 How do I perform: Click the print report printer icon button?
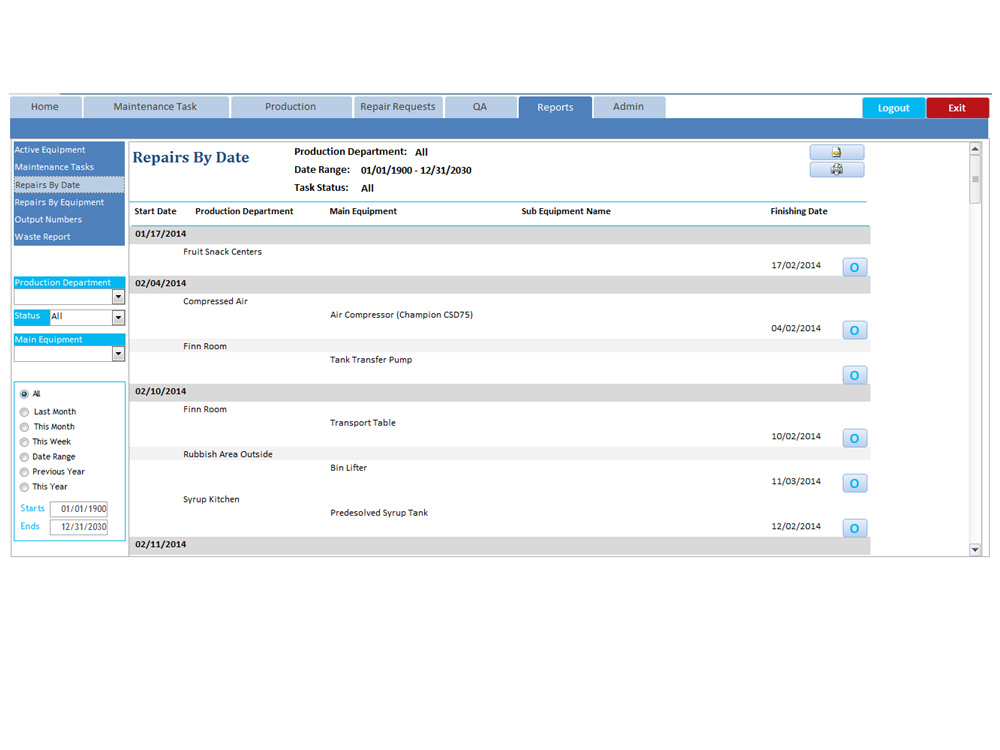coord(837,169)
